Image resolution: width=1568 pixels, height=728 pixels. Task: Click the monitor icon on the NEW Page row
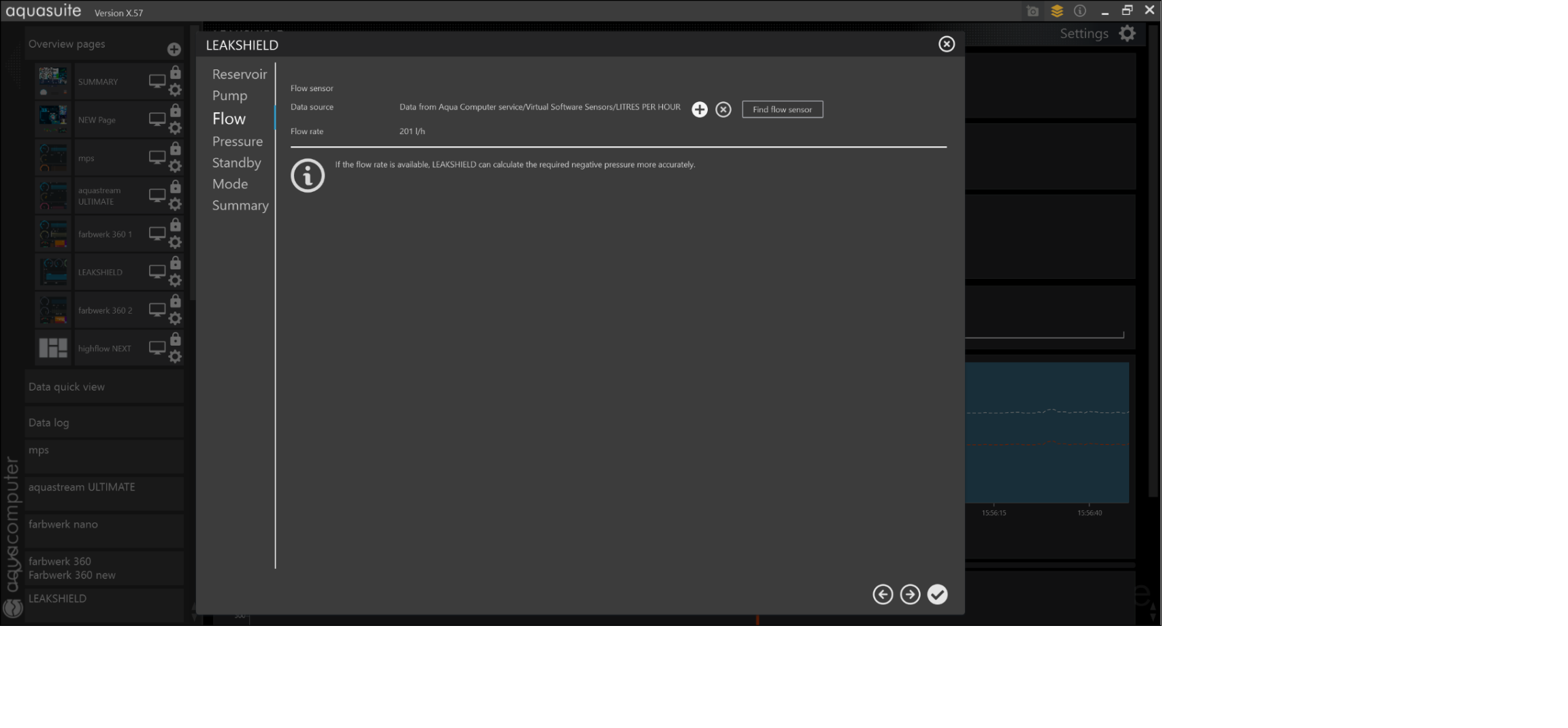pyautogui.click(x=157, y=120)
